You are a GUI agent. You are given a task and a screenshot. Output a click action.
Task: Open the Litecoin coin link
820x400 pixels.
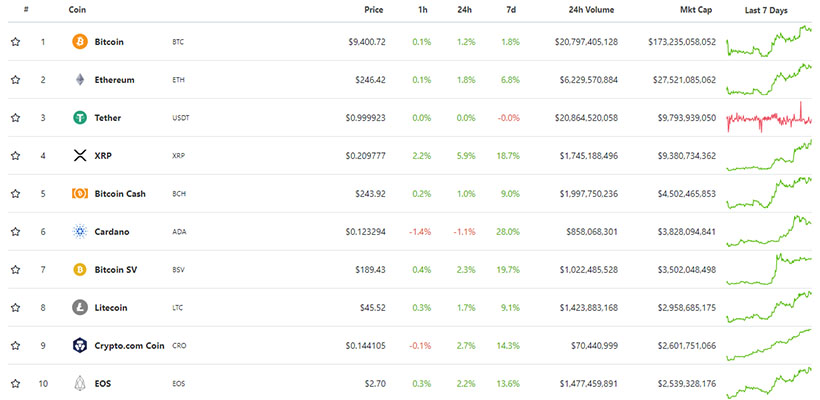(111, 307)
